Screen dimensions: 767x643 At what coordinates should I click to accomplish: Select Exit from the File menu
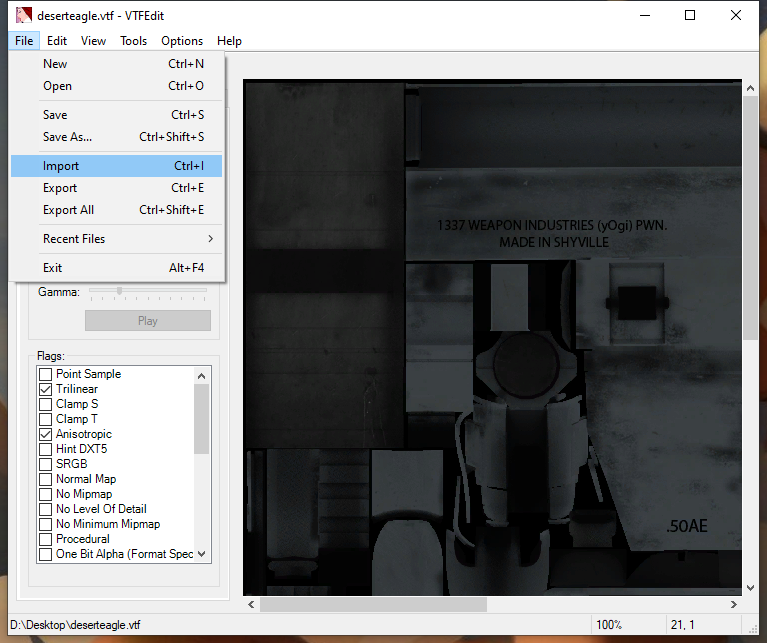coord(116,267)
